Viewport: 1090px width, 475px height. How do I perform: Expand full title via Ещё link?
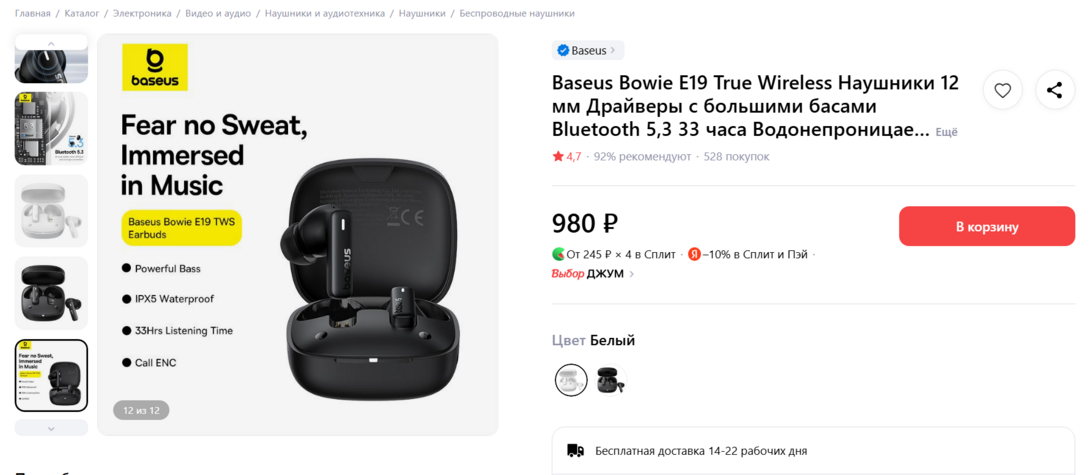click(946, 132)
